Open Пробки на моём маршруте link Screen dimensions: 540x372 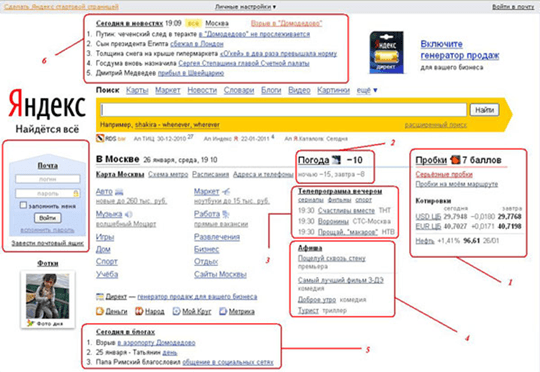coord(457,184)
